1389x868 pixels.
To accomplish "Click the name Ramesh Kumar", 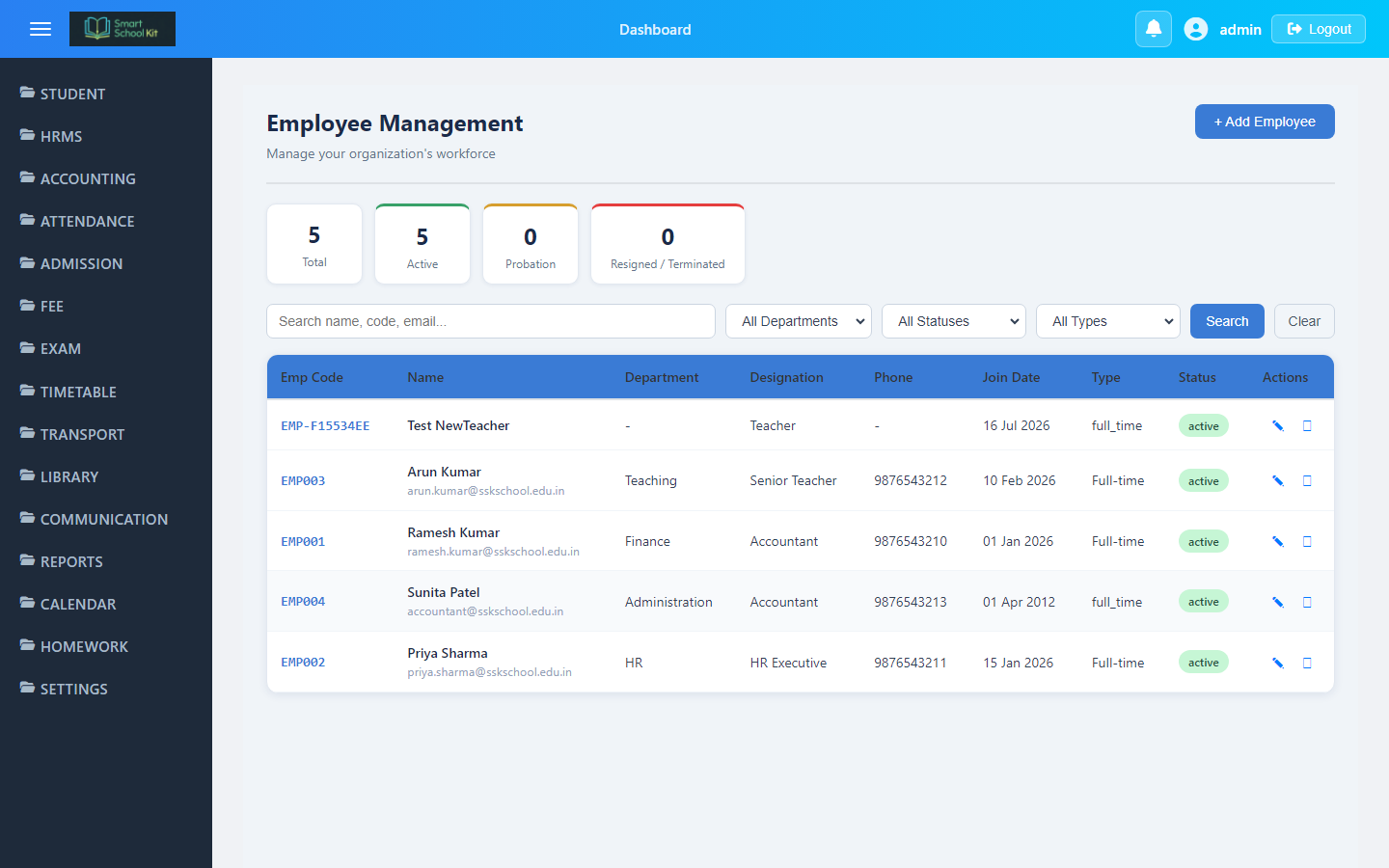I will pyautogui.click(x=453, y=532).
